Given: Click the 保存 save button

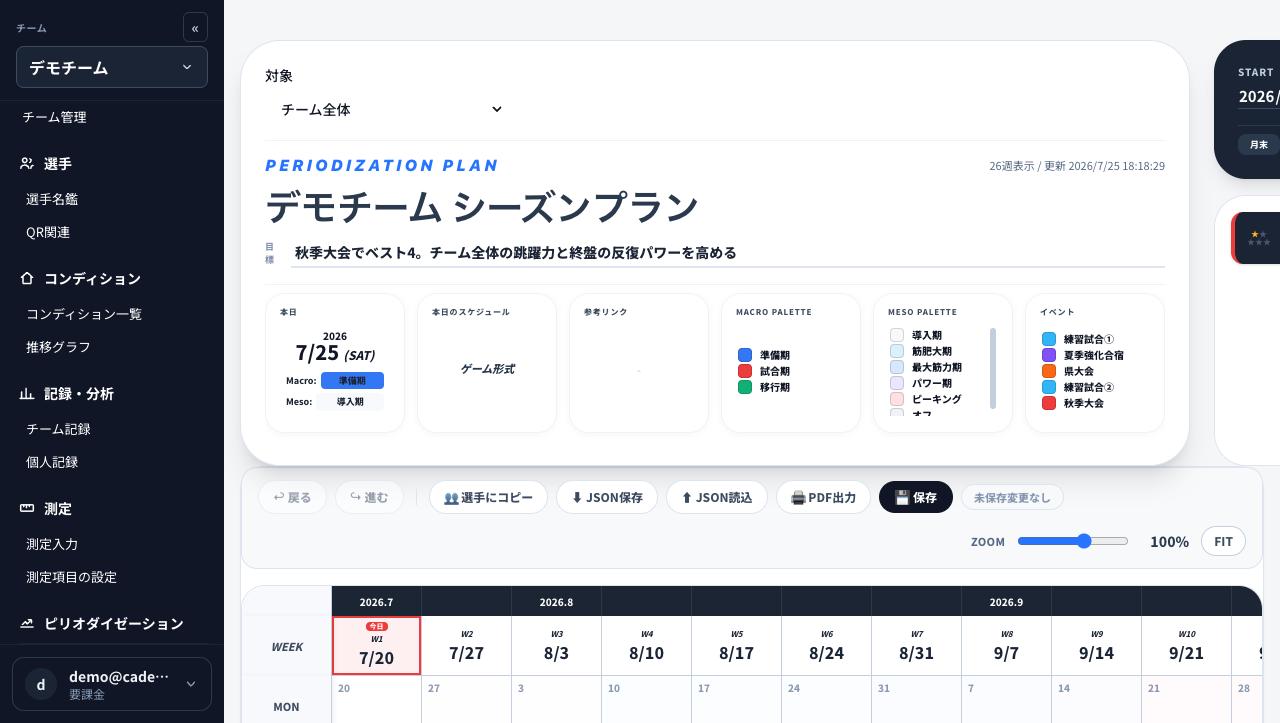Looking at the screenshot, I should click(916, 497).
